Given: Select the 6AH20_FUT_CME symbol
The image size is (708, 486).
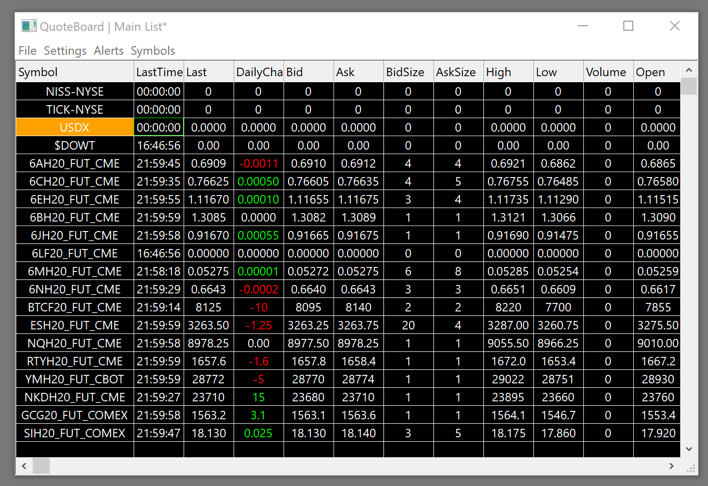Looking at the screenshot, I should pyautogui.click(x=75, y=164).
